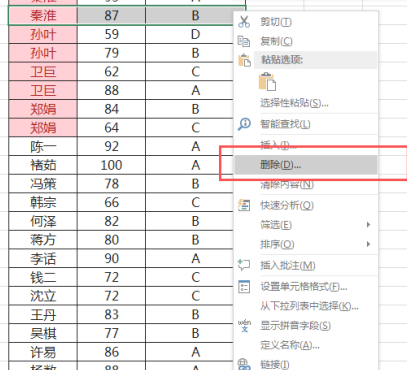The width and height of the screenshot is (407, 370).
Task: Click the score cell 64
Action: pyautogui.click(x=111, y=127)
